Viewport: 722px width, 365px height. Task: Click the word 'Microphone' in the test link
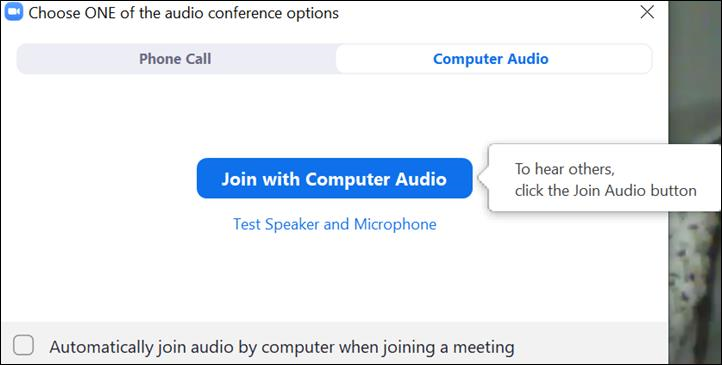click(x=395, y=224)
